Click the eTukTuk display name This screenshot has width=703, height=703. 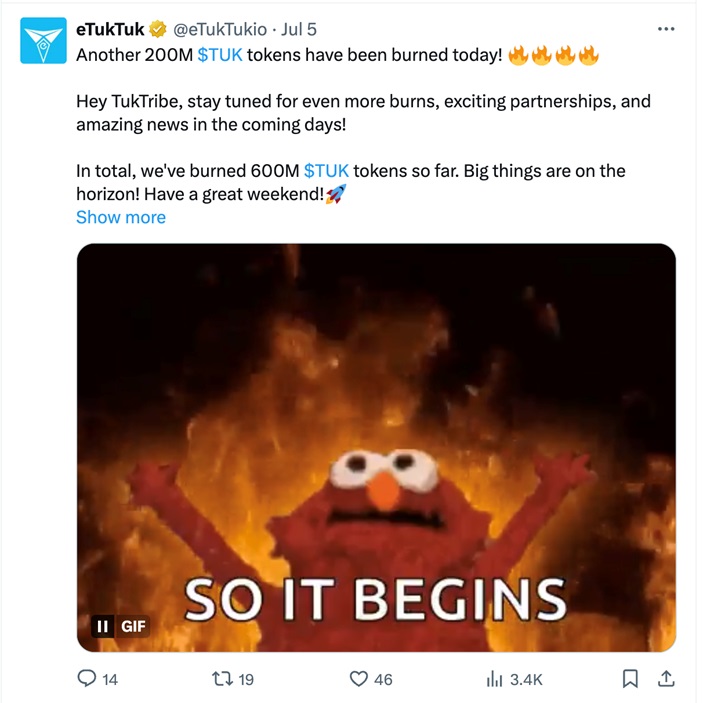click(110, 29)
